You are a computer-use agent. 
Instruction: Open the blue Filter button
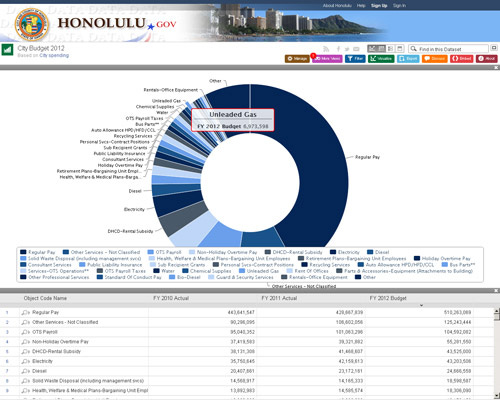click(355, 59)
